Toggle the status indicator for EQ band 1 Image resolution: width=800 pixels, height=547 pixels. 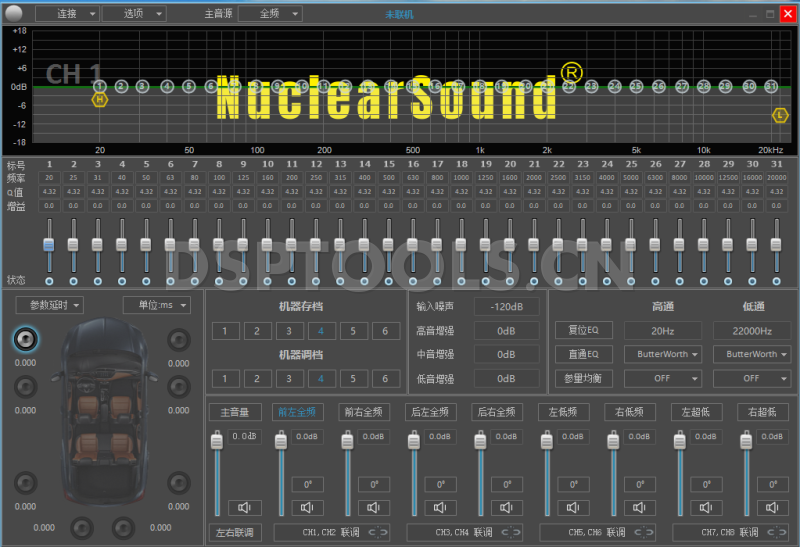pos(49,281)
